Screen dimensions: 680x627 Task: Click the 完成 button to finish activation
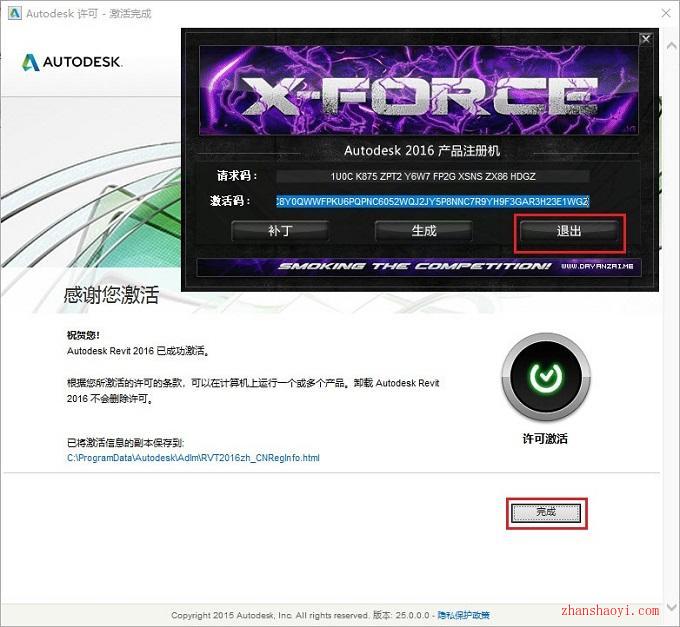[546, 513]
